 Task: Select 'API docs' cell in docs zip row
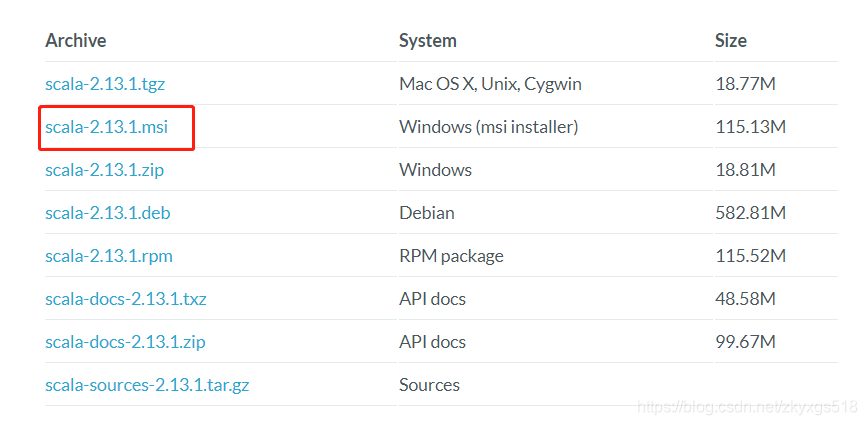click(432, 342)
